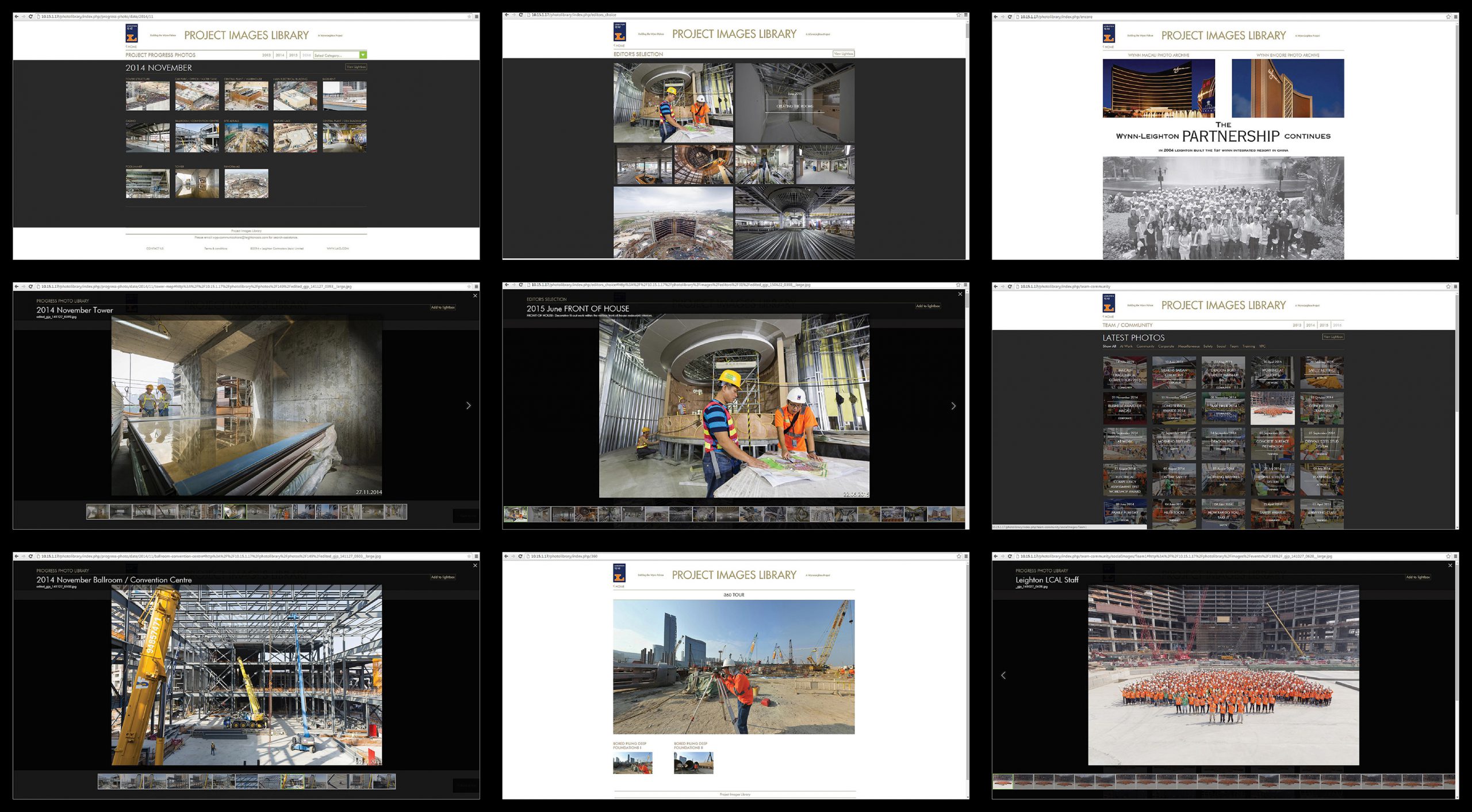Switch to the 2014 year tab in Team / Community

[x=1310, y=325]
